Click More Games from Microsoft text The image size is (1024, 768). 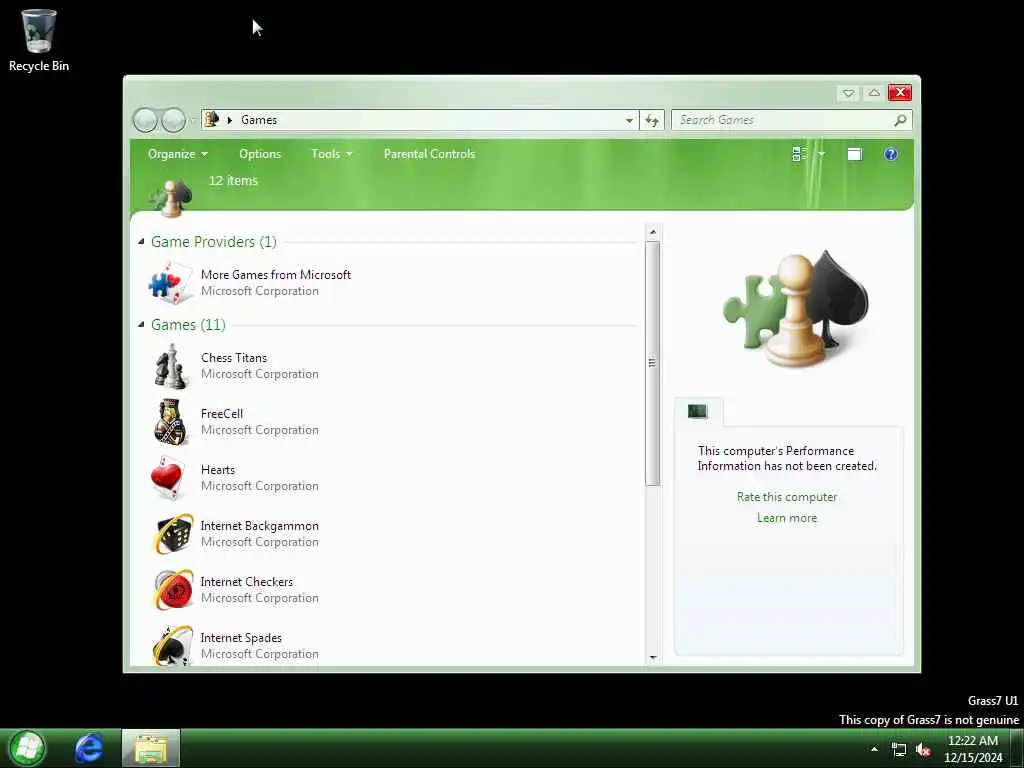[276, 275]
